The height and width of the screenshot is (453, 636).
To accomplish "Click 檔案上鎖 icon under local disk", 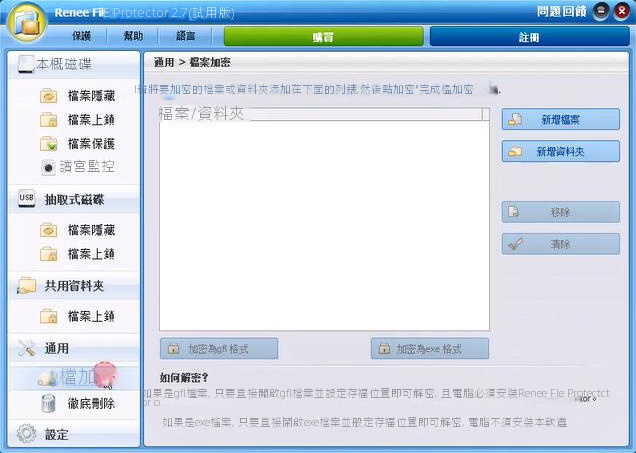I will [49, 120].
